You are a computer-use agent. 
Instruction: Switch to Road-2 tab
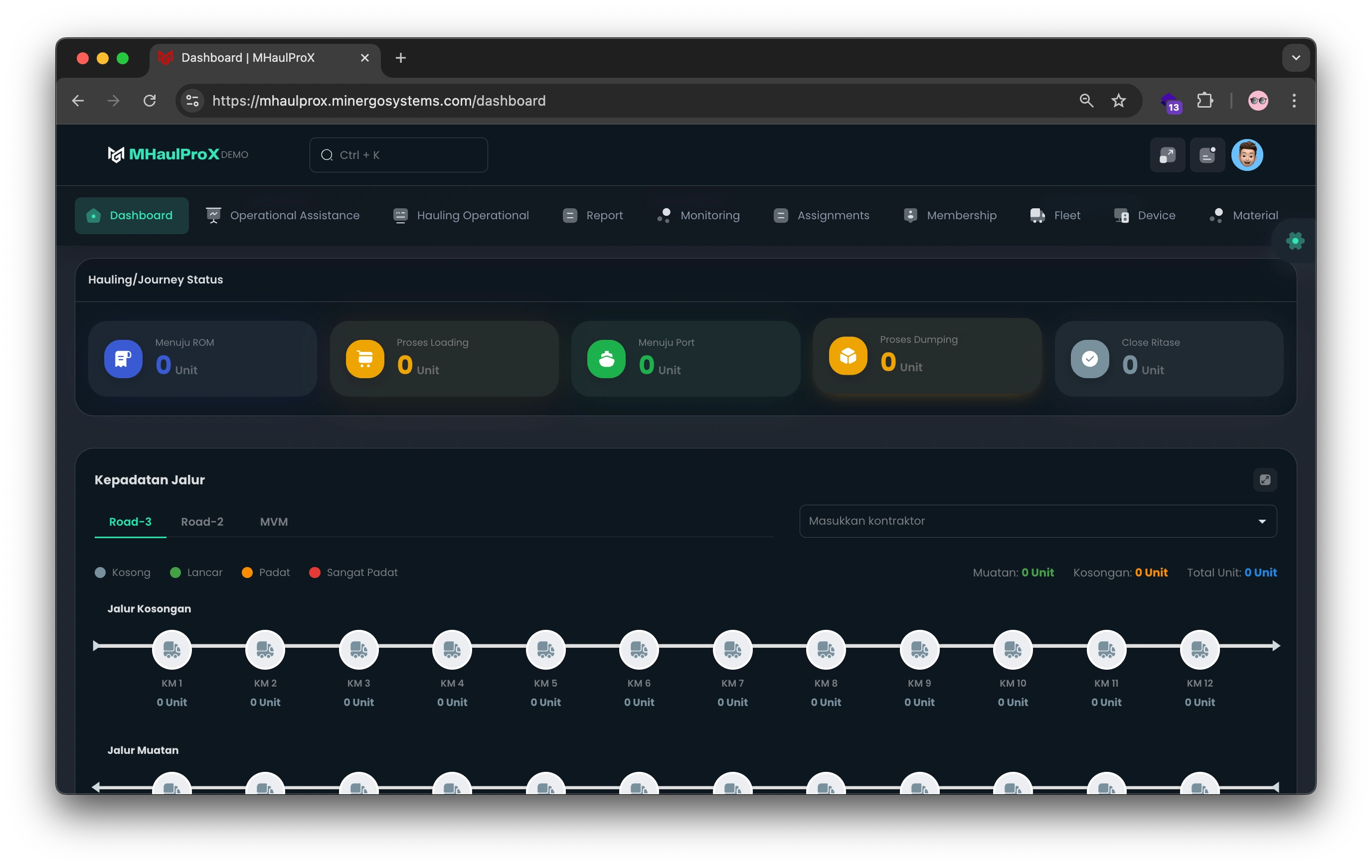click(x=202, y=522)
